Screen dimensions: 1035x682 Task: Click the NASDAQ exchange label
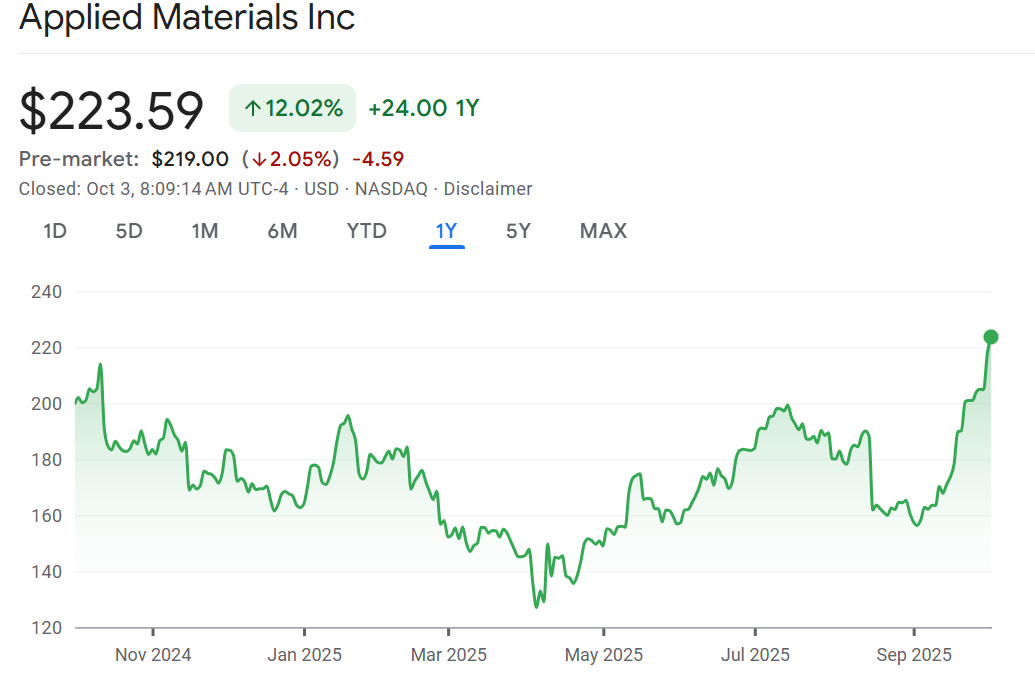click(x=391, y=189)
